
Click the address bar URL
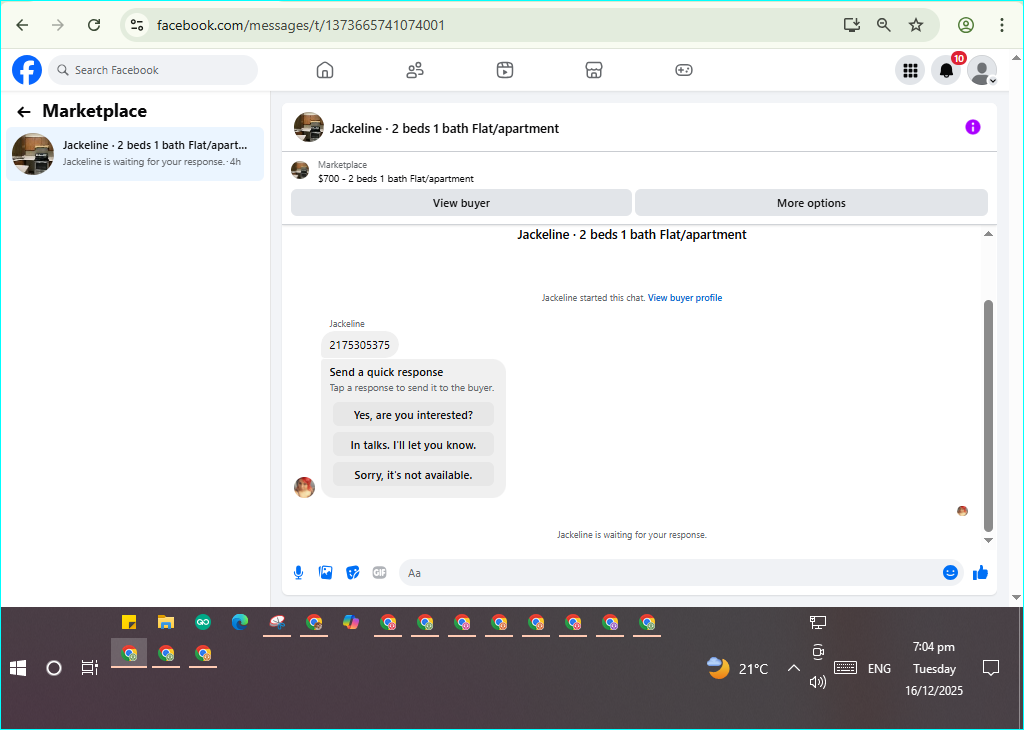point(301,25)
